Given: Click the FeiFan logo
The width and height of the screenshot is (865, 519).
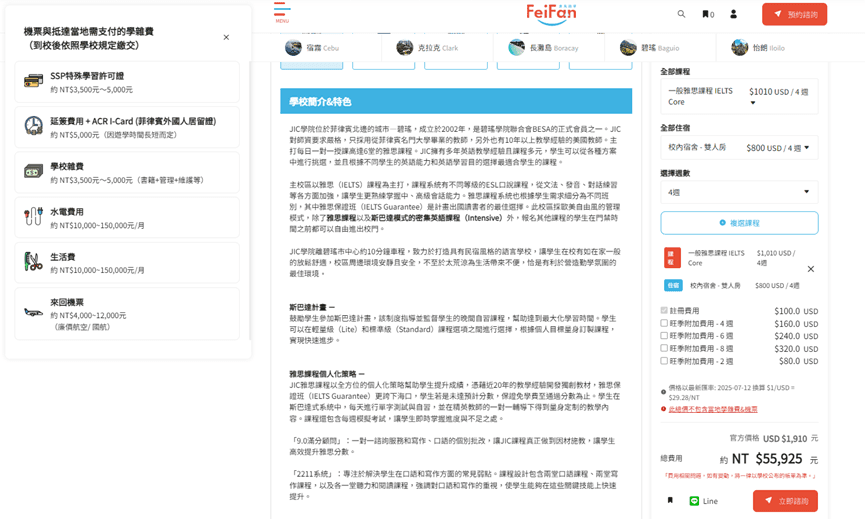Looking at the screenshot, I should (551, 14).
